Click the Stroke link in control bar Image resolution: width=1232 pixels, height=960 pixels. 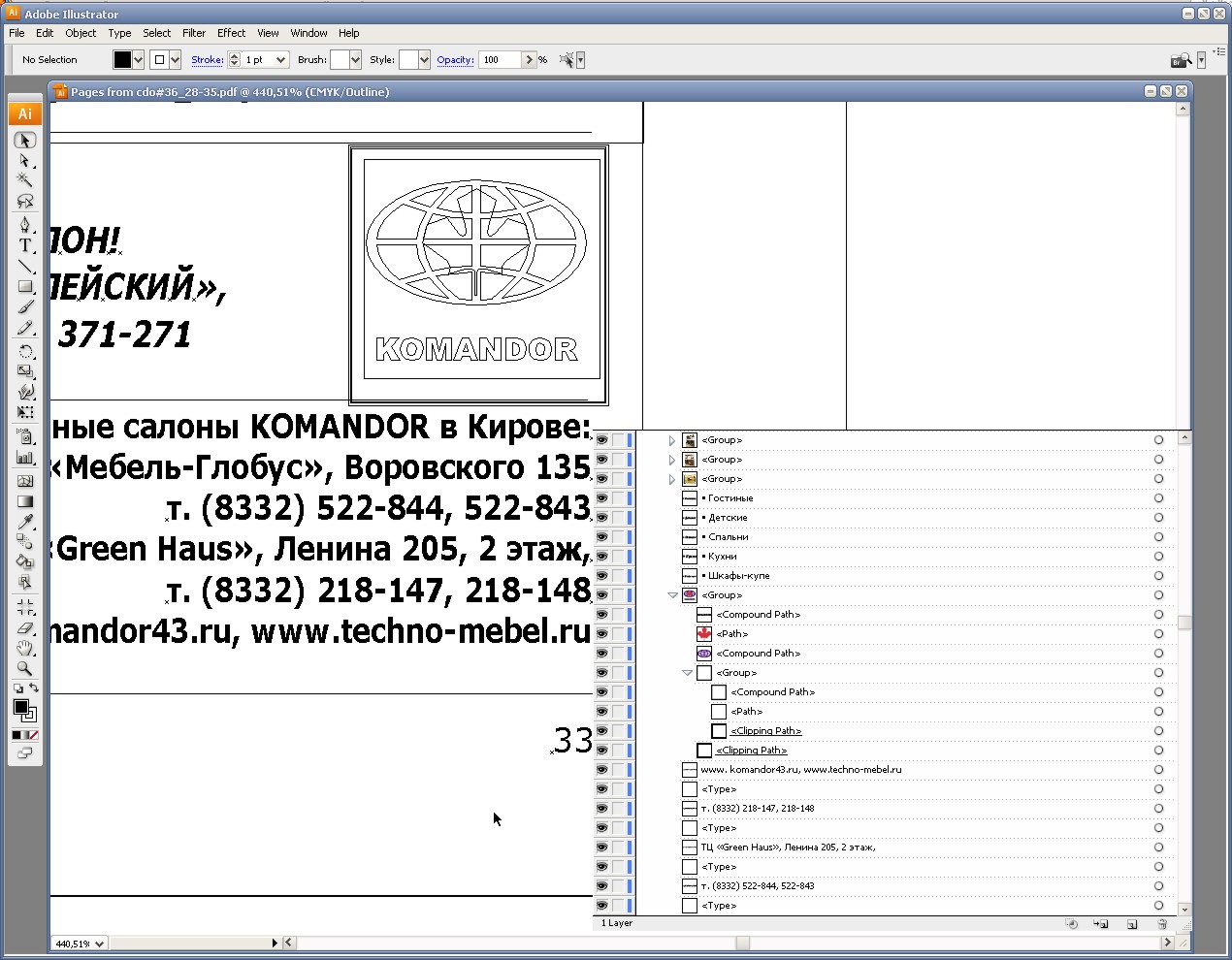pos(208,60)
